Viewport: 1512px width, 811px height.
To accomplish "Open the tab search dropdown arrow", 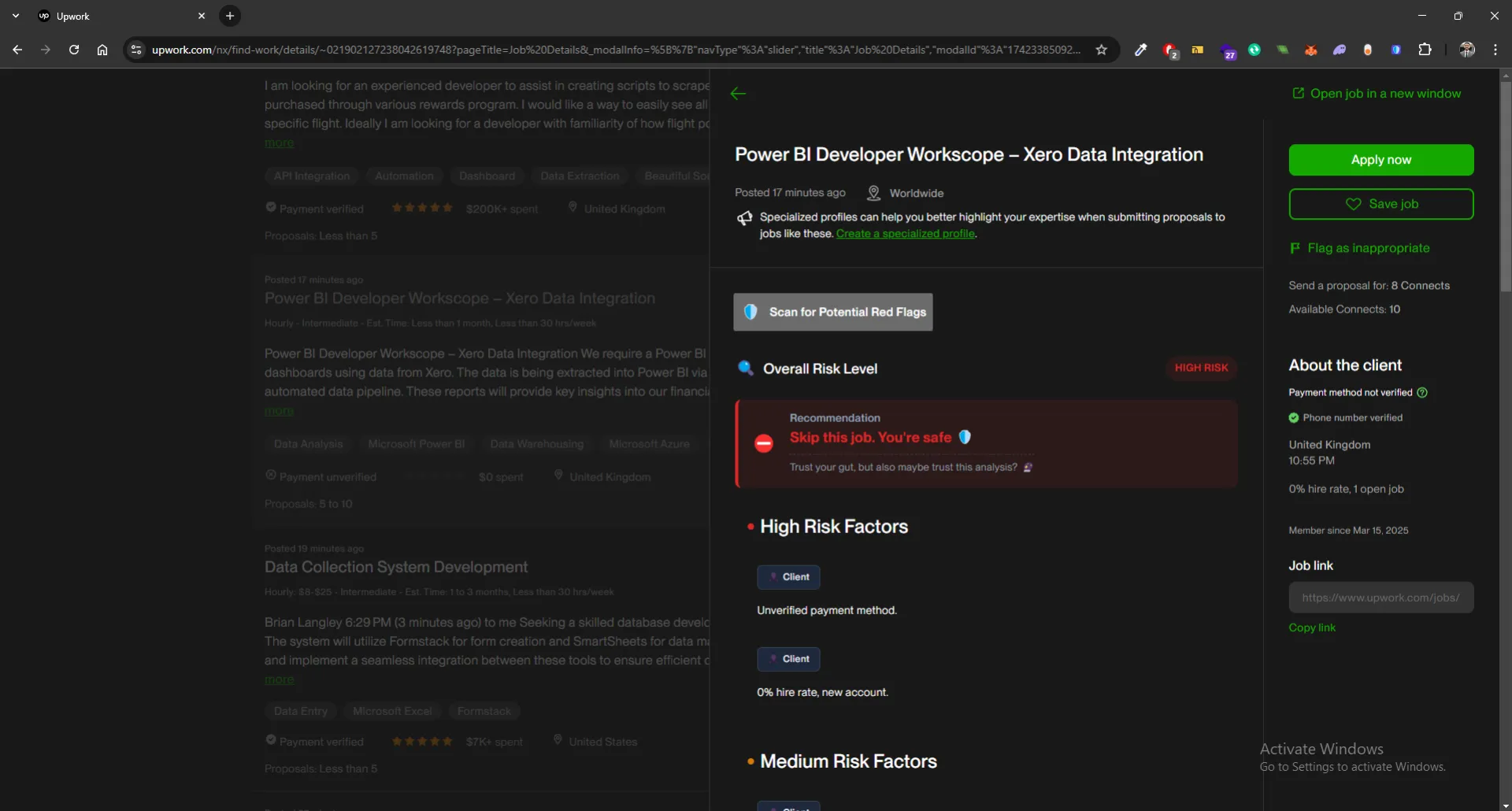I will [x=16, y=16].
